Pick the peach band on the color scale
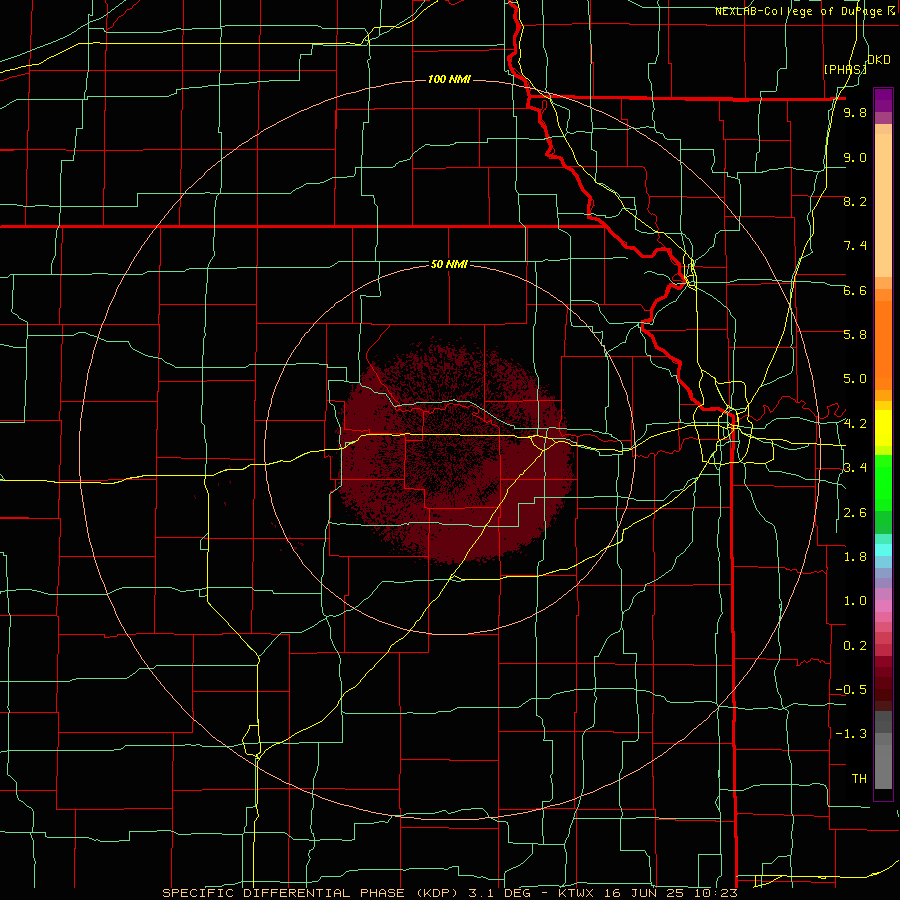 pos(883,205)
